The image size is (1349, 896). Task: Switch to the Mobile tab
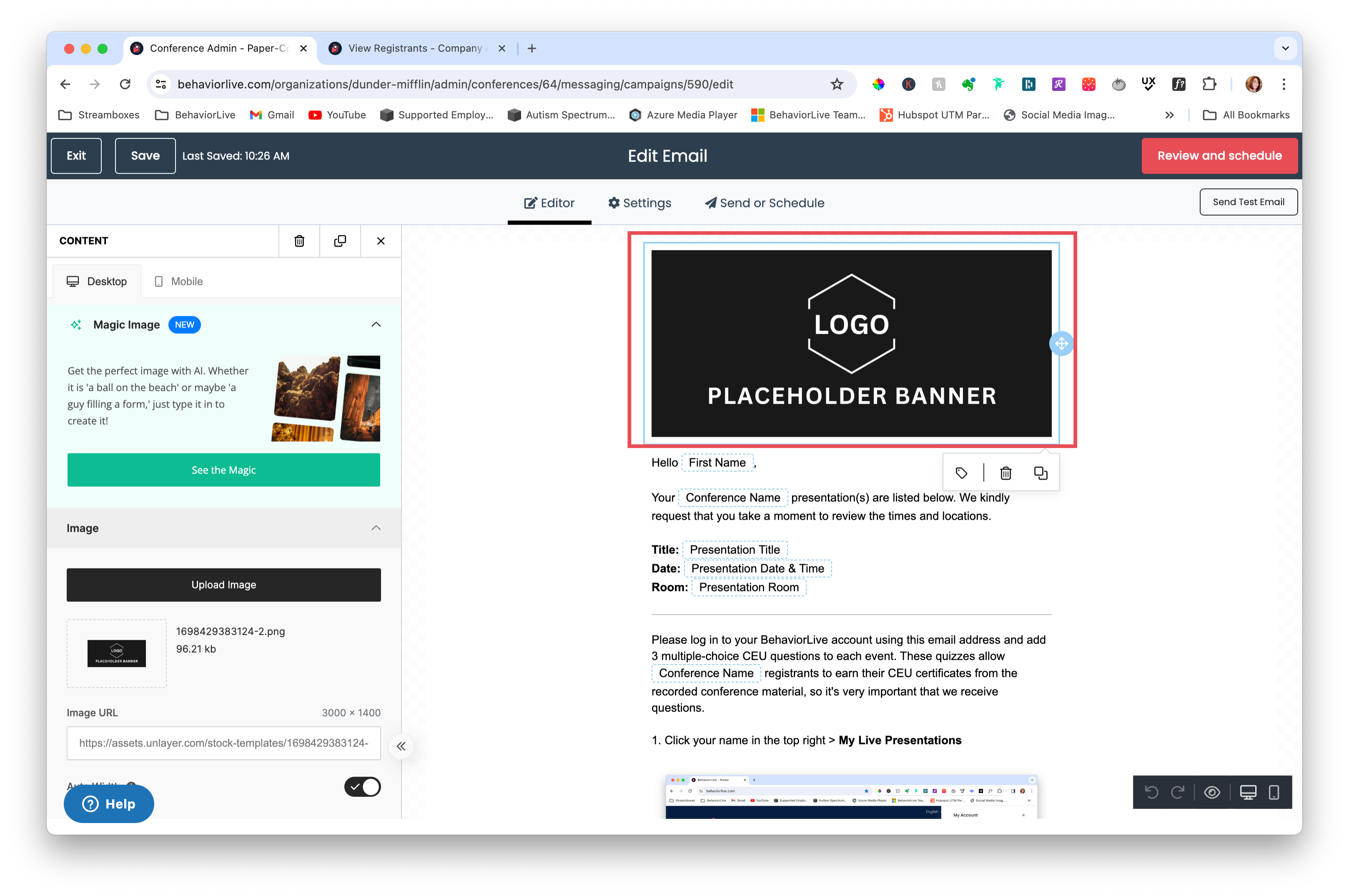click(x=179, y=281)
